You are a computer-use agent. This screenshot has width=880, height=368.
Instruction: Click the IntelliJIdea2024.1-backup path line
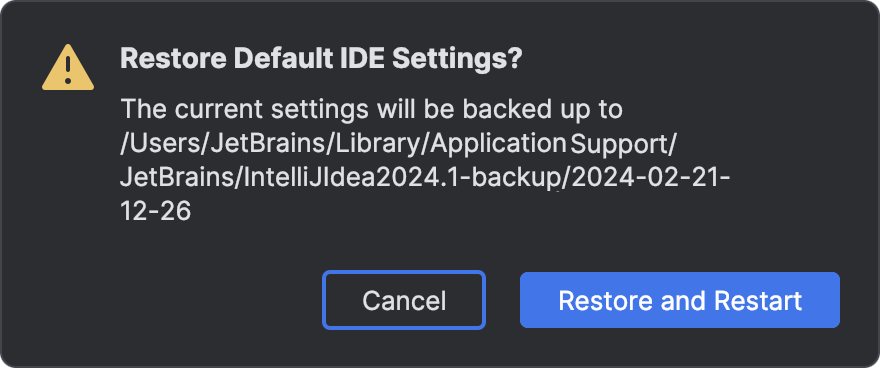coord(425,178)
